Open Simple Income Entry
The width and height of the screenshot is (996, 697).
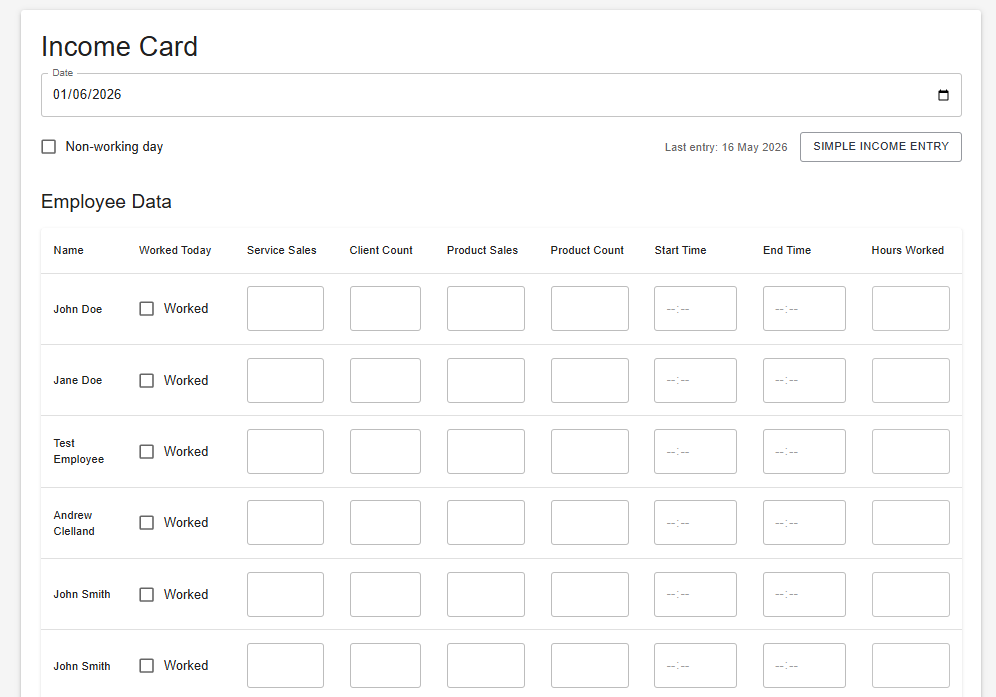(880, 147)
